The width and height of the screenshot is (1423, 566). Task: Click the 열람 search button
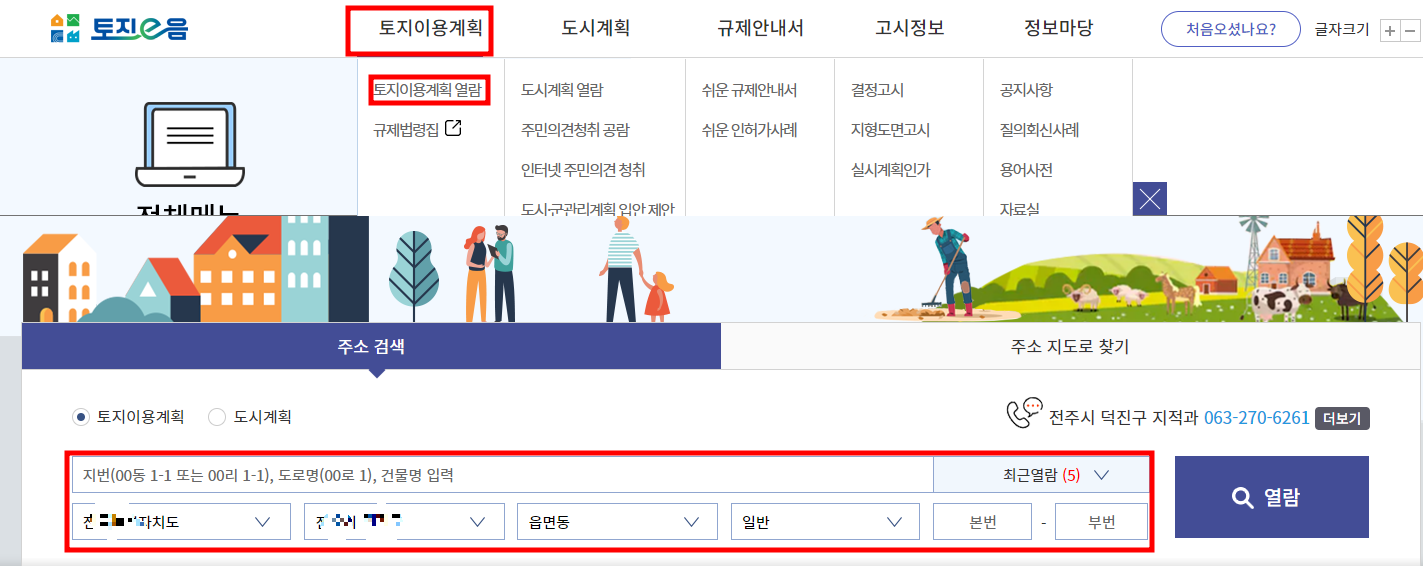[x=1271, y=497]
